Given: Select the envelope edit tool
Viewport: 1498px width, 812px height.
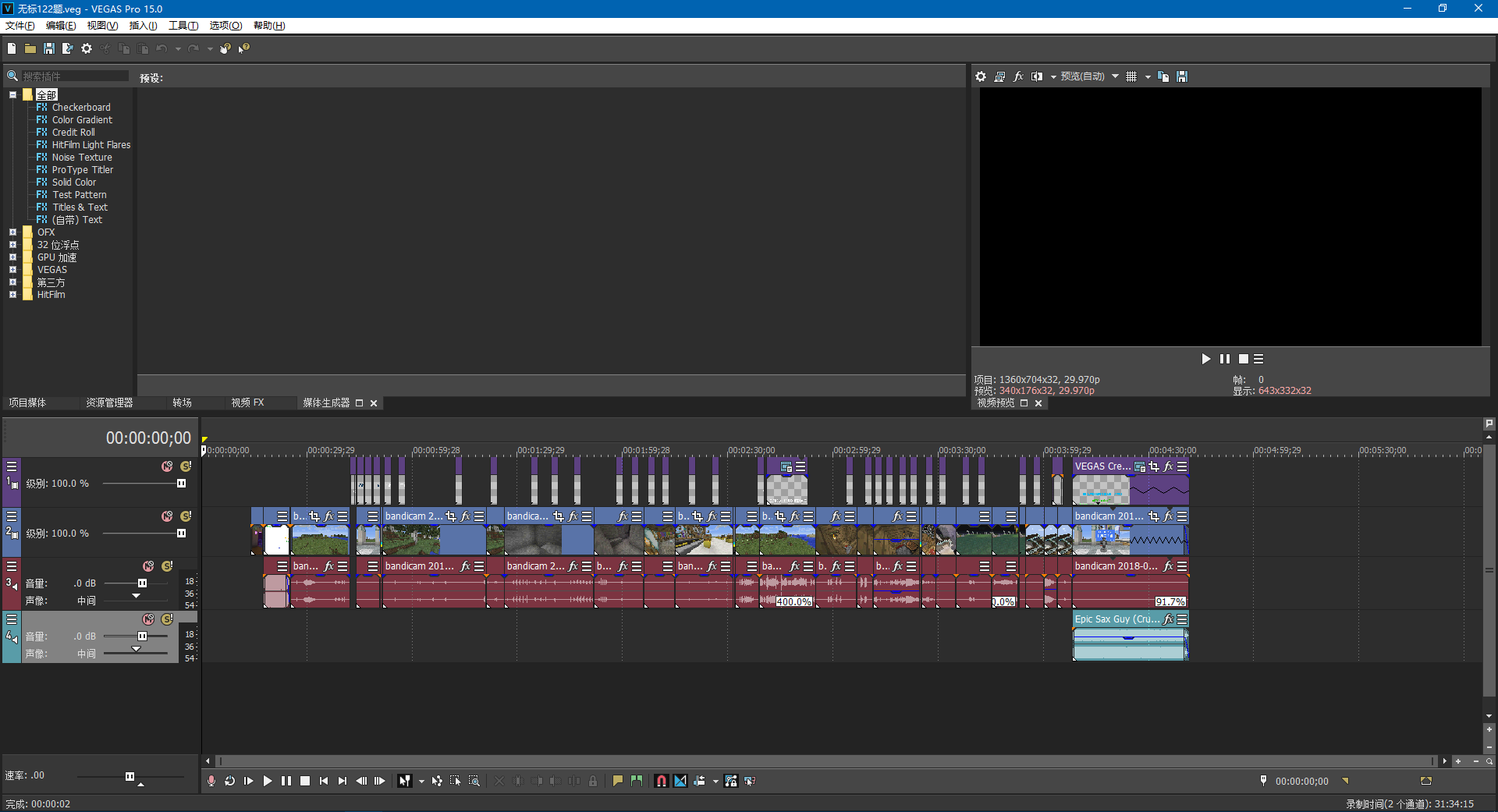Looking at the screenshot, I should [x=437, y=781].
